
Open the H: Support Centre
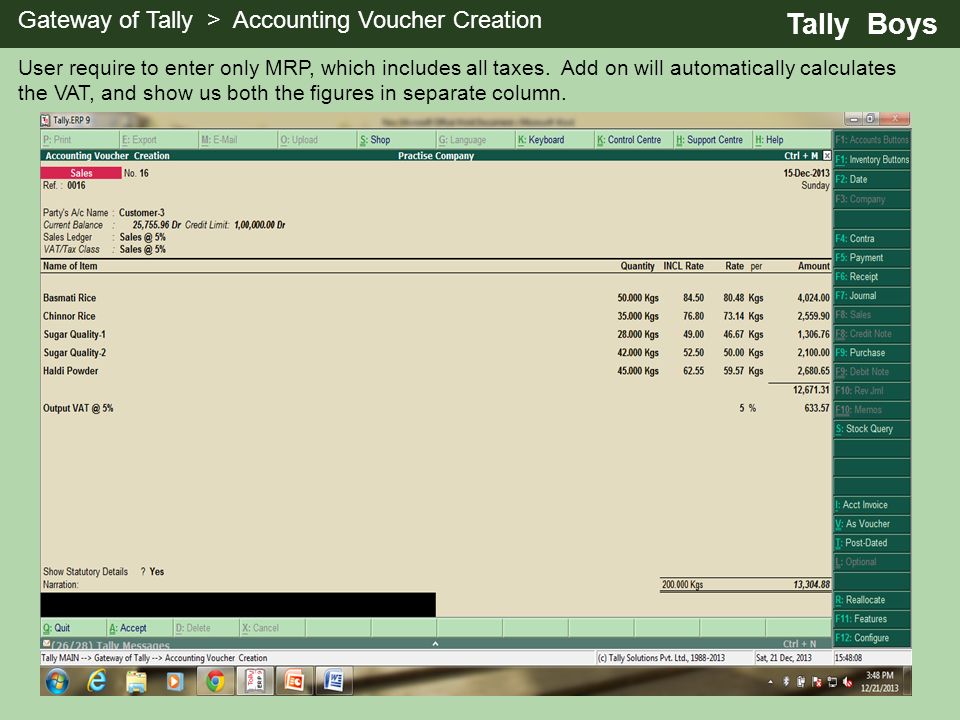click(712, 140)
